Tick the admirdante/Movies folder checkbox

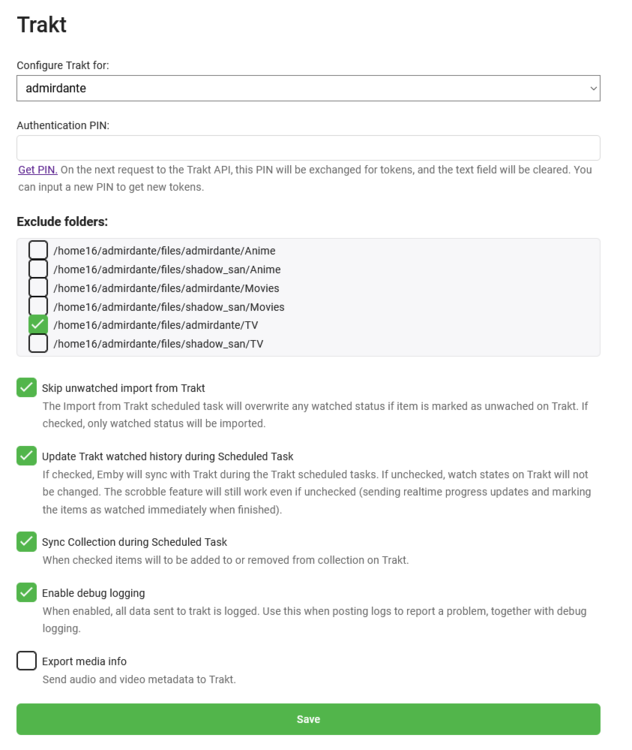pos(38,288)
